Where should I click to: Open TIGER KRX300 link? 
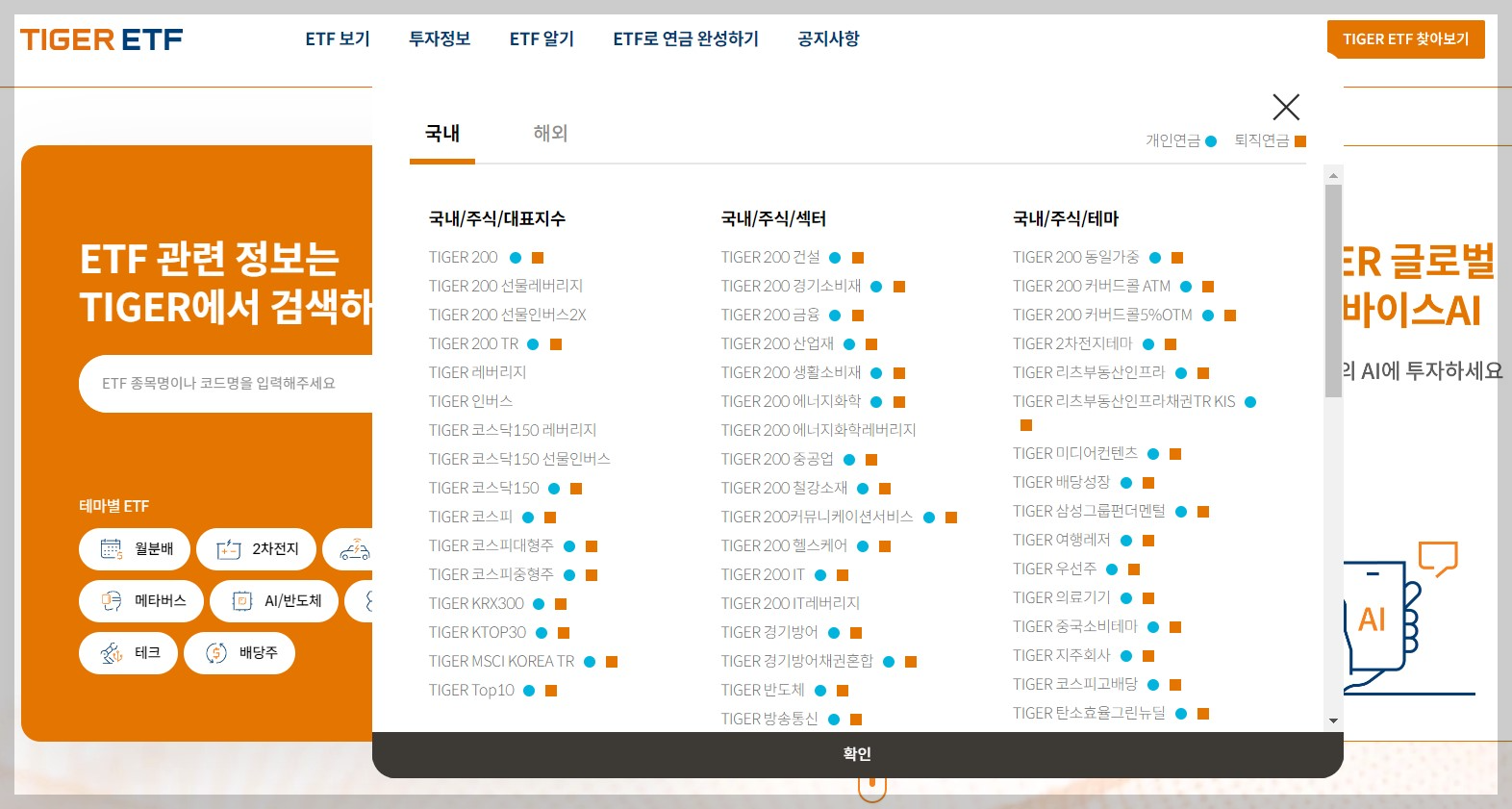pos(476,604)
